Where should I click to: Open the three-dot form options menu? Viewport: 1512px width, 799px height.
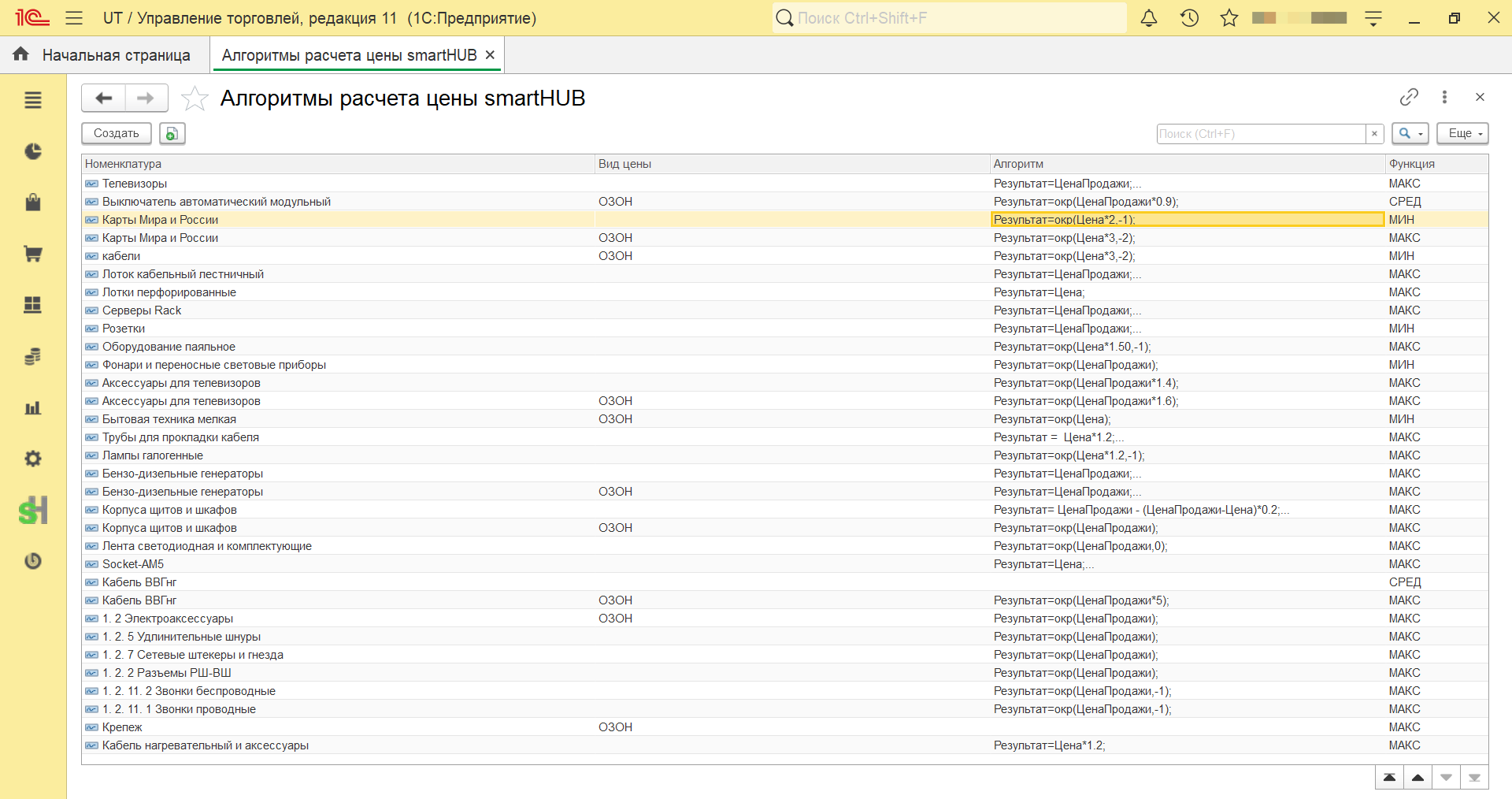pos(1444,97)
